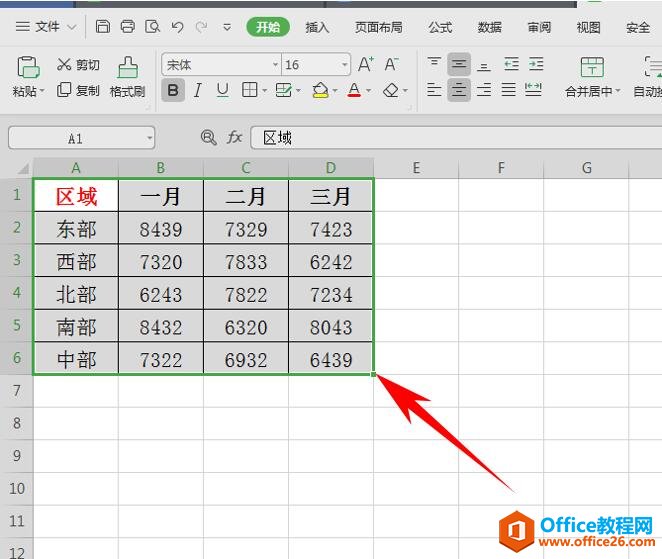This screenshot has width=662, height=559.
Task: Toggle Bold formatting
Action: (173, 90)
